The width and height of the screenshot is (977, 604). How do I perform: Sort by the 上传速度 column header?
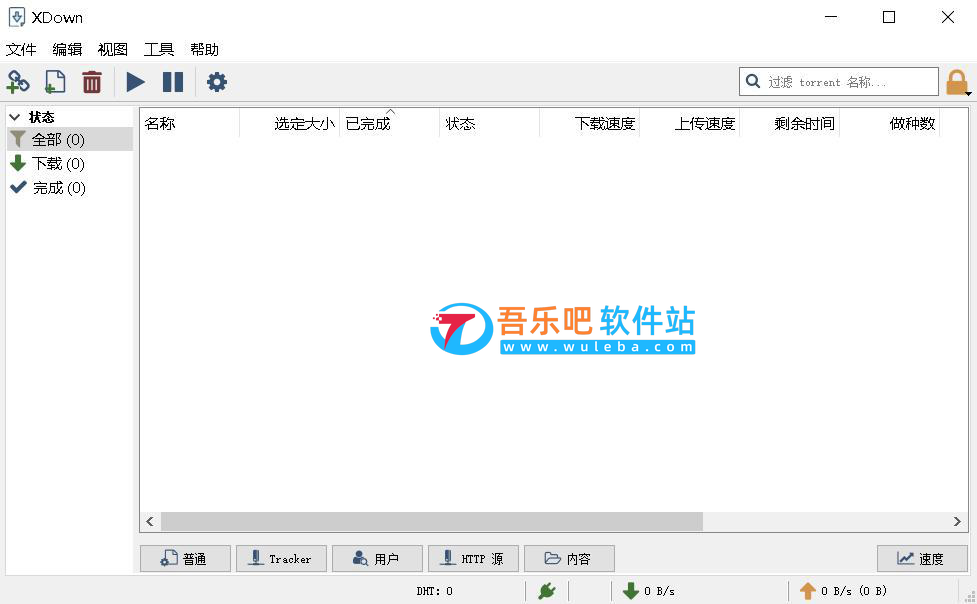coord(689,123)
